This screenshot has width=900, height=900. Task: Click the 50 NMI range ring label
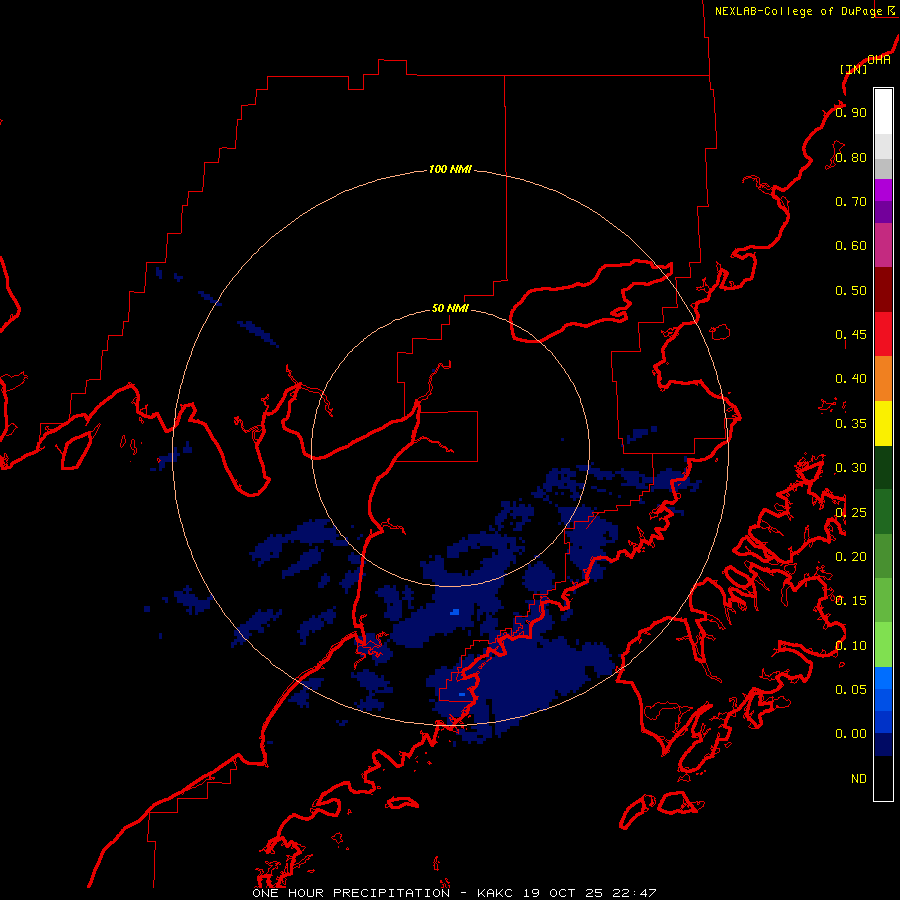click(450, 308)
